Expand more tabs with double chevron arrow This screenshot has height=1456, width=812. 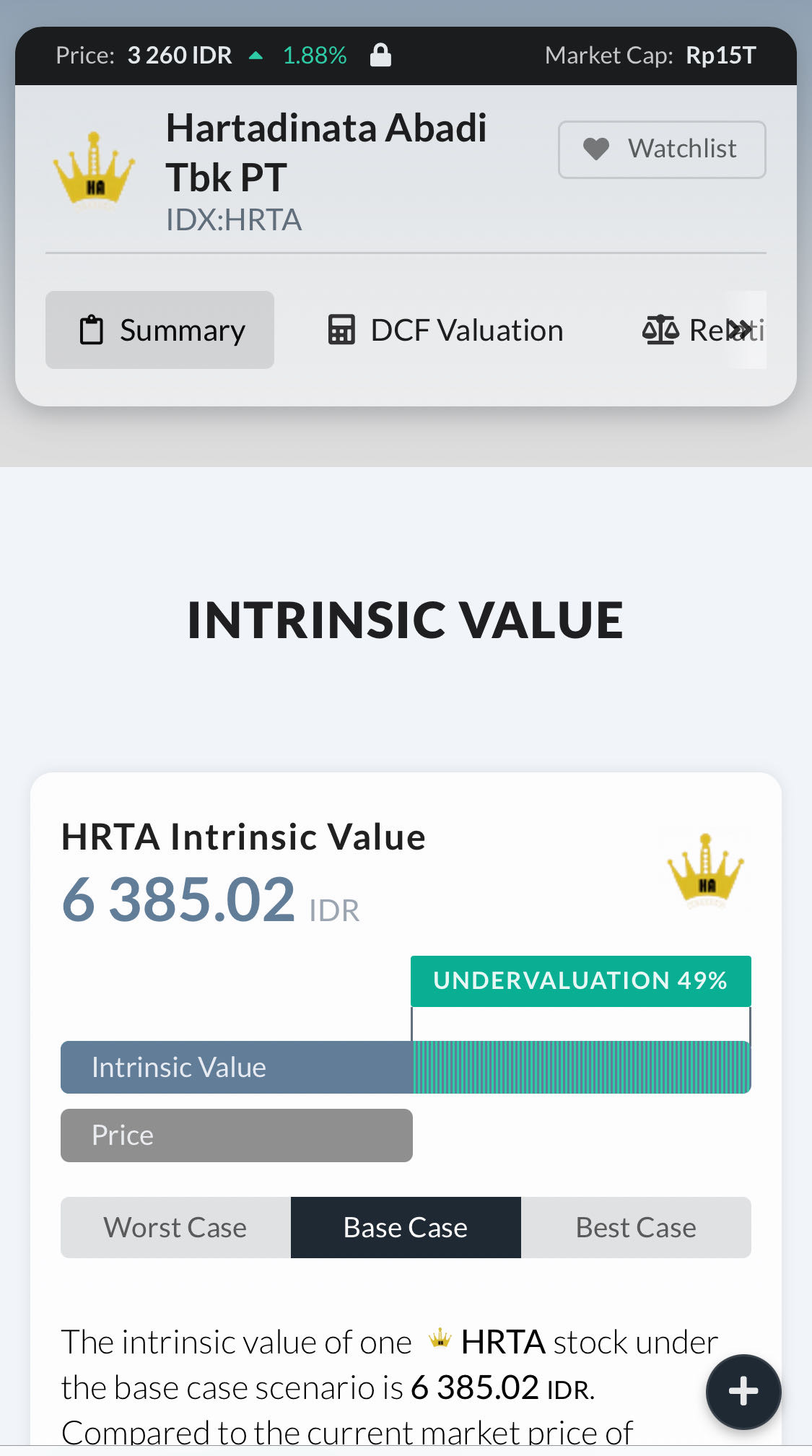point(740,330)
